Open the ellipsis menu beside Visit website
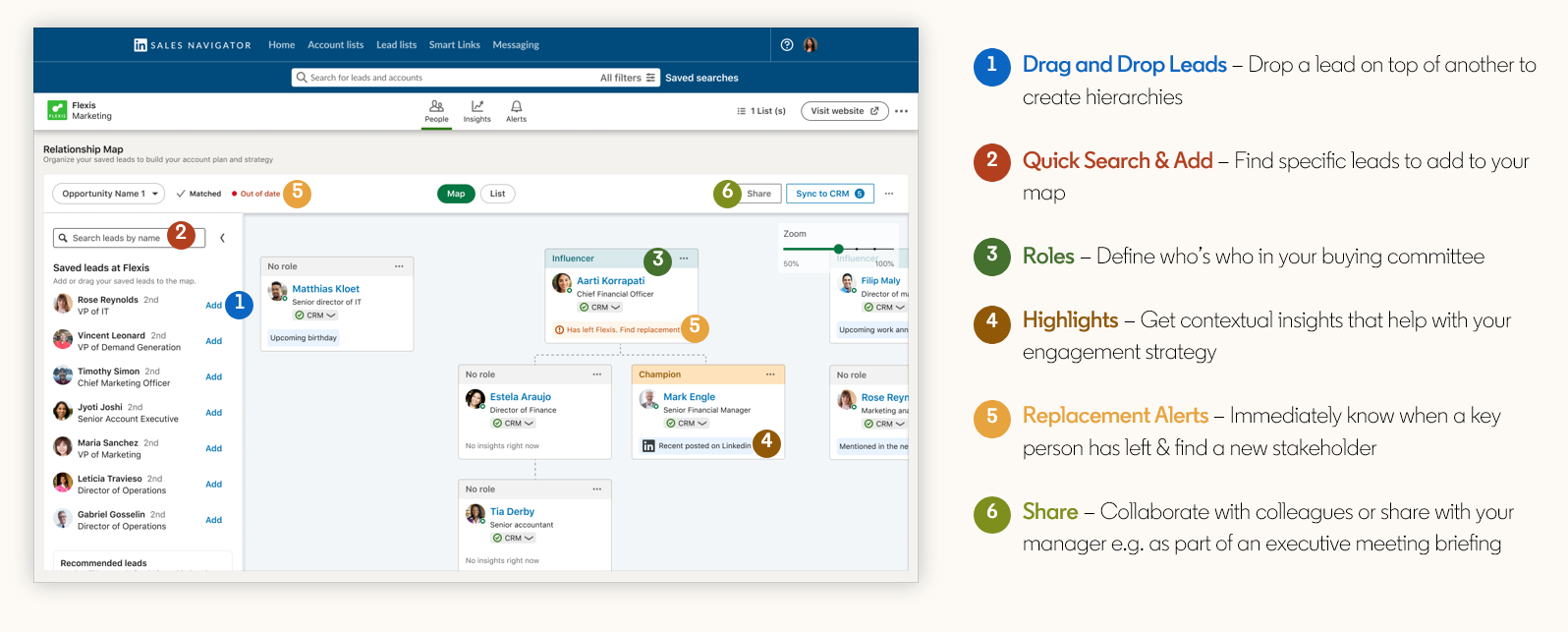The width and height of the screenshot is (1568, 632). pos(902,111)
